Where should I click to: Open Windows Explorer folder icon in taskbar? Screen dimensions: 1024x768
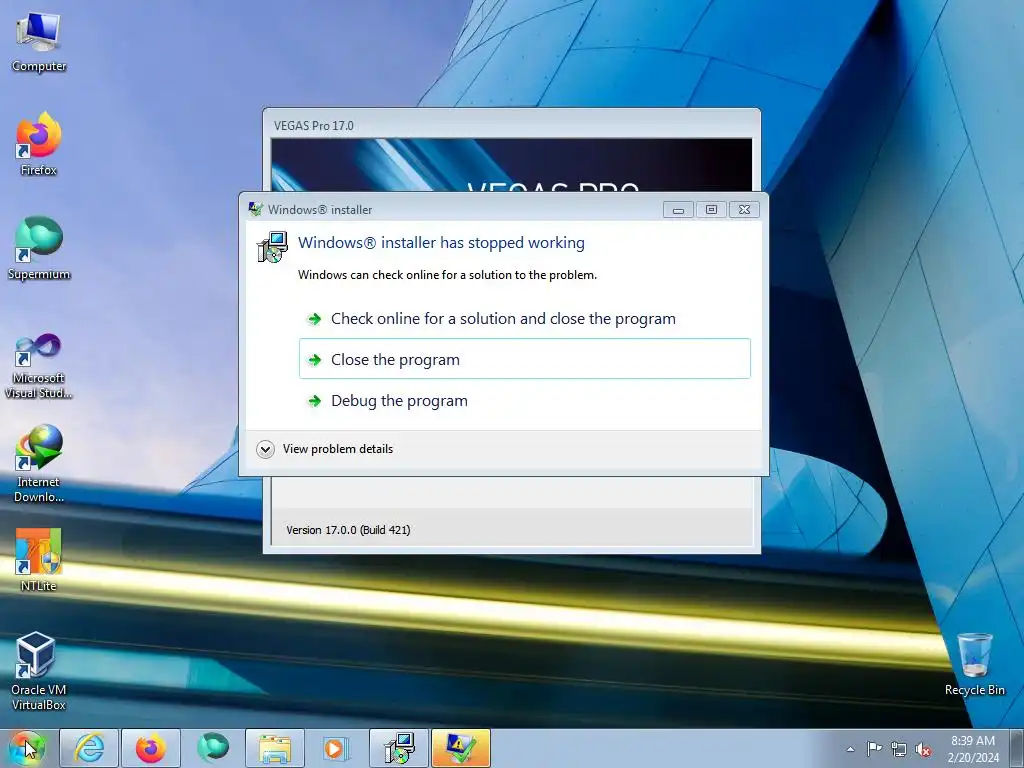tap(275, 748)
